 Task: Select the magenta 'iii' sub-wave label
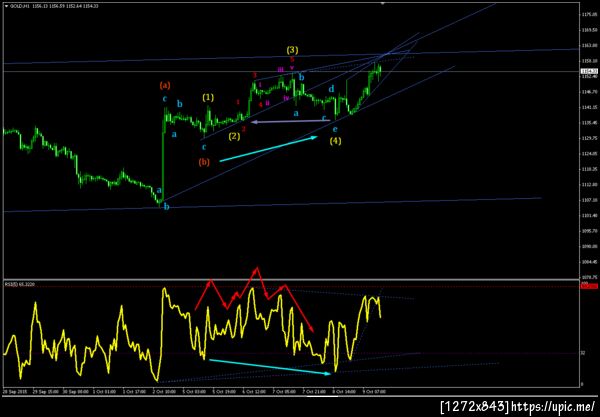point(280,69)
